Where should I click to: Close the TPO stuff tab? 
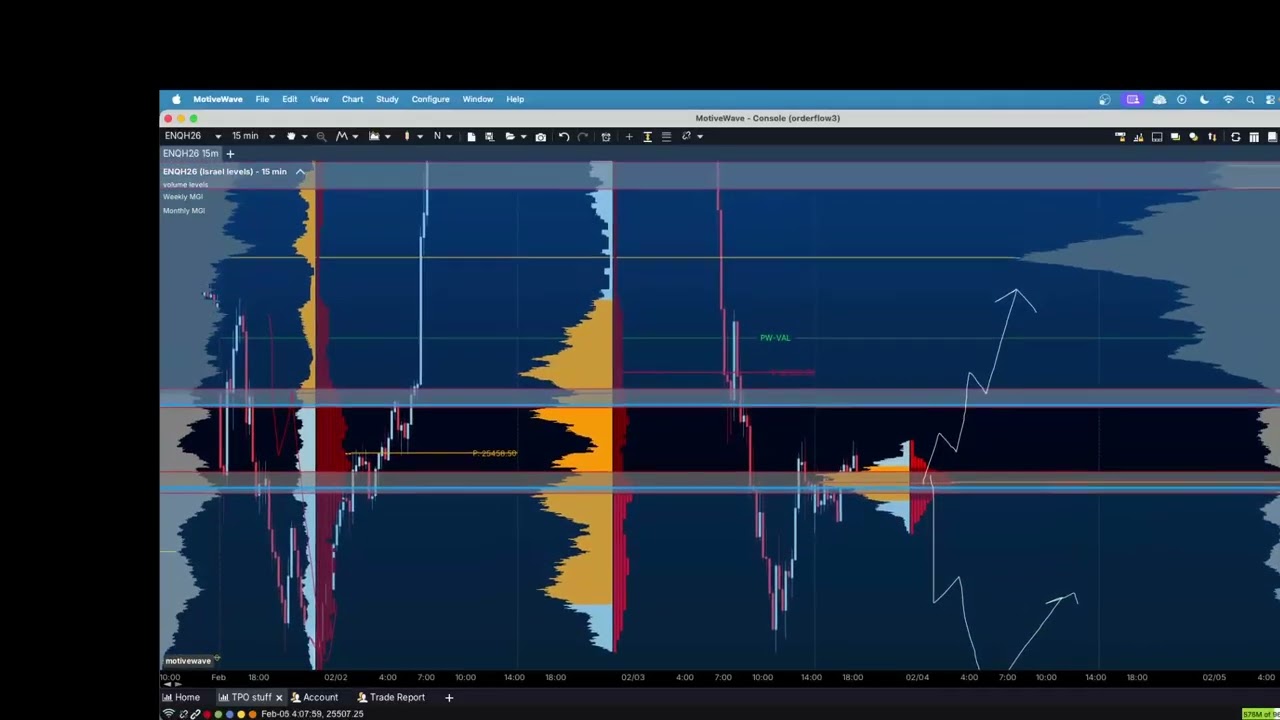(x=279, y=698)
